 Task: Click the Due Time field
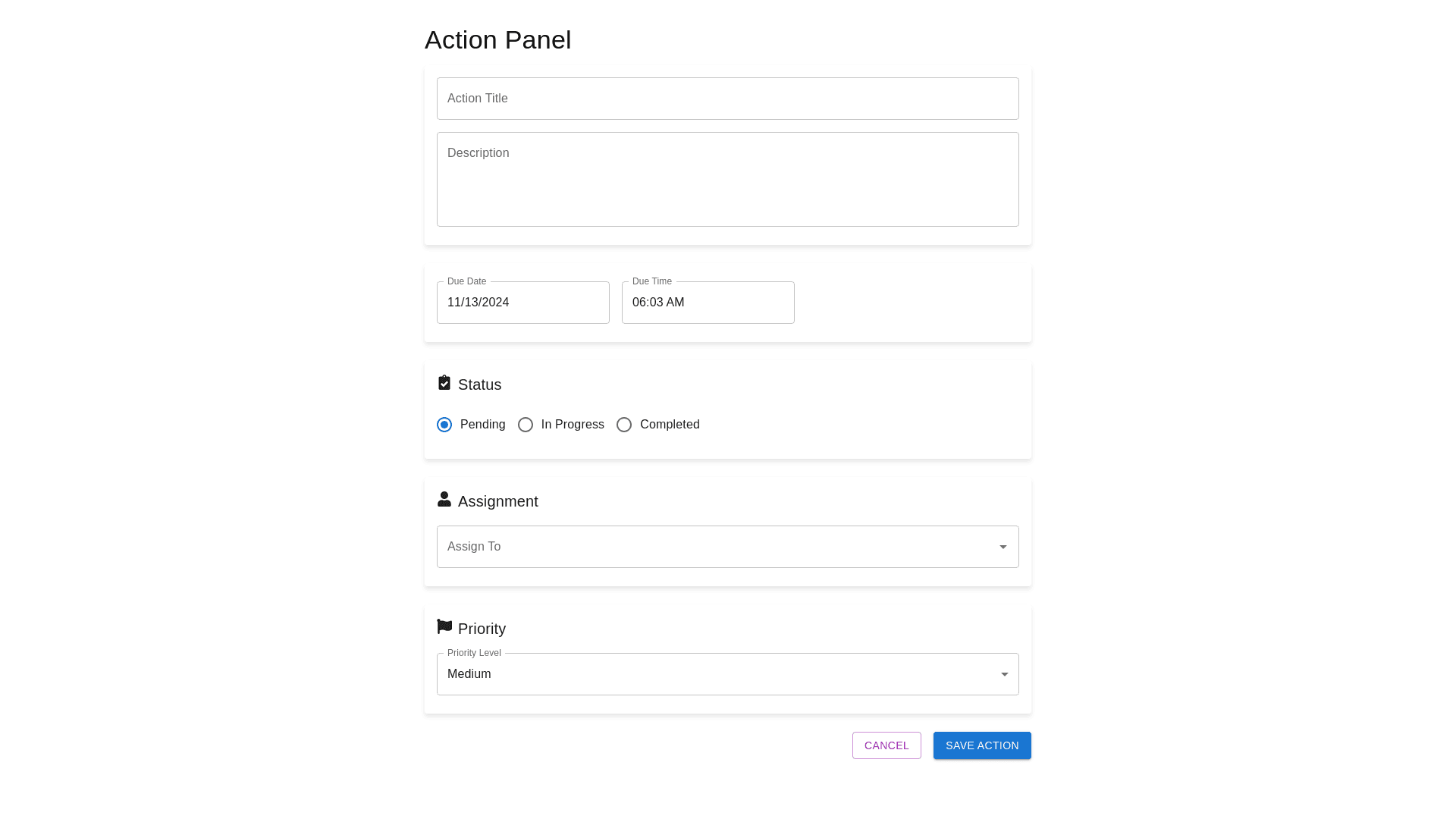[708, 303]
